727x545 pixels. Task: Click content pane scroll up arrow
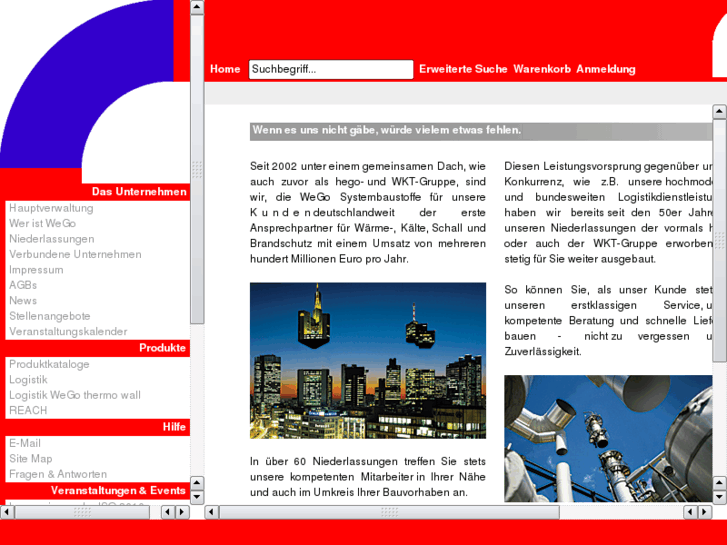click(719, 111)
